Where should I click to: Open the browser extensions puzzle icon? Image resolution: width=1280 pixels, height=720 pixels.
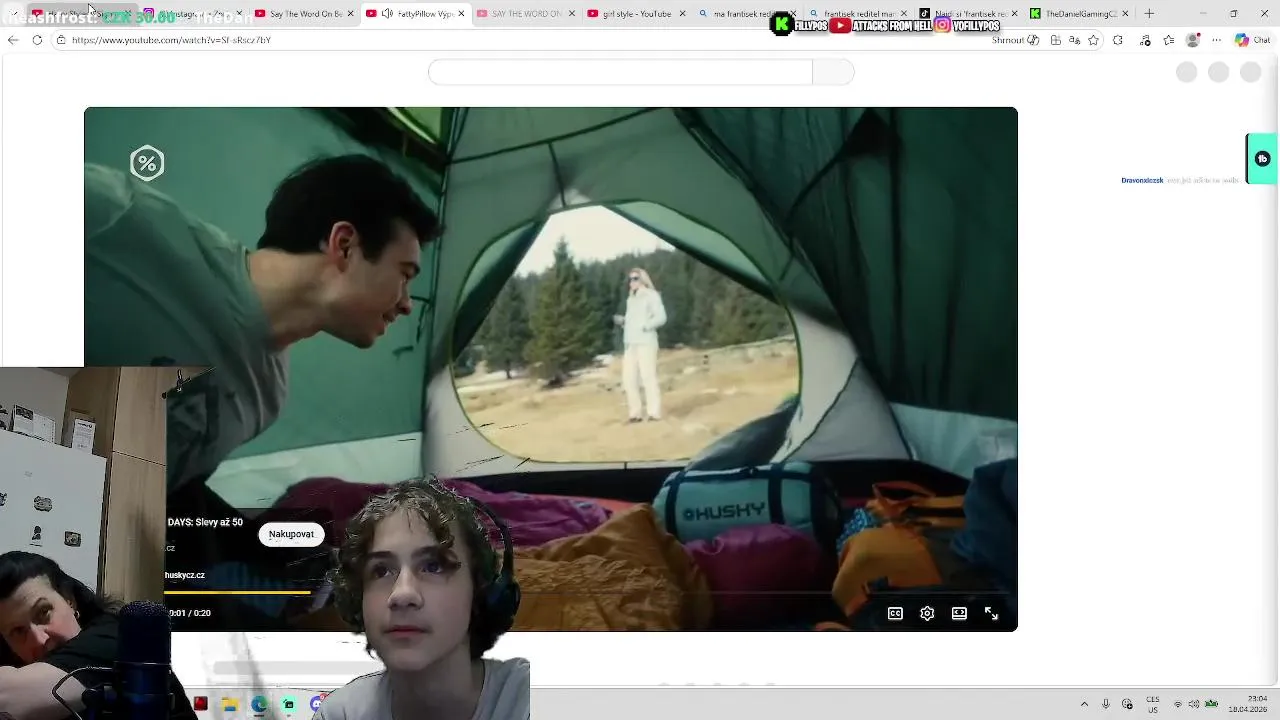(1118, 40)
